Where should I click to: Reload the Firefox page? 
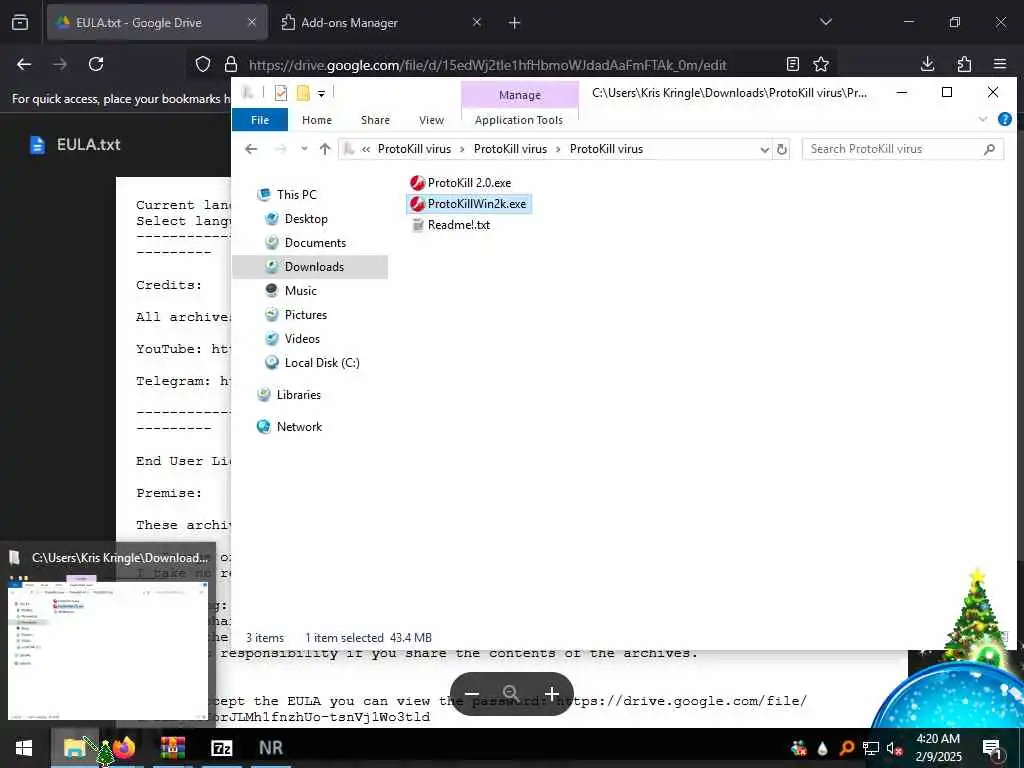[x=96, y=64]
